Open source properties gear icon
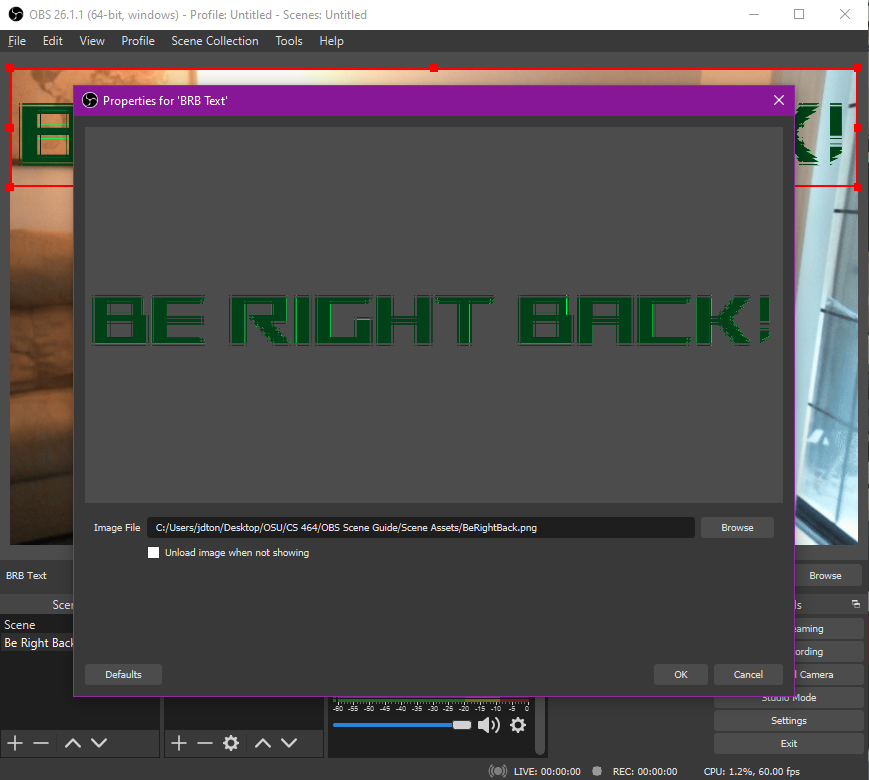 (x=231, y=743)
